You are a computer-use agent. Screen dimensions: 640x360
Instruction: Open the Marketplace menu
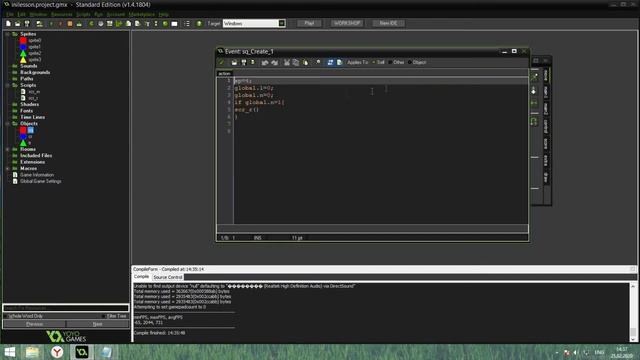142,14
